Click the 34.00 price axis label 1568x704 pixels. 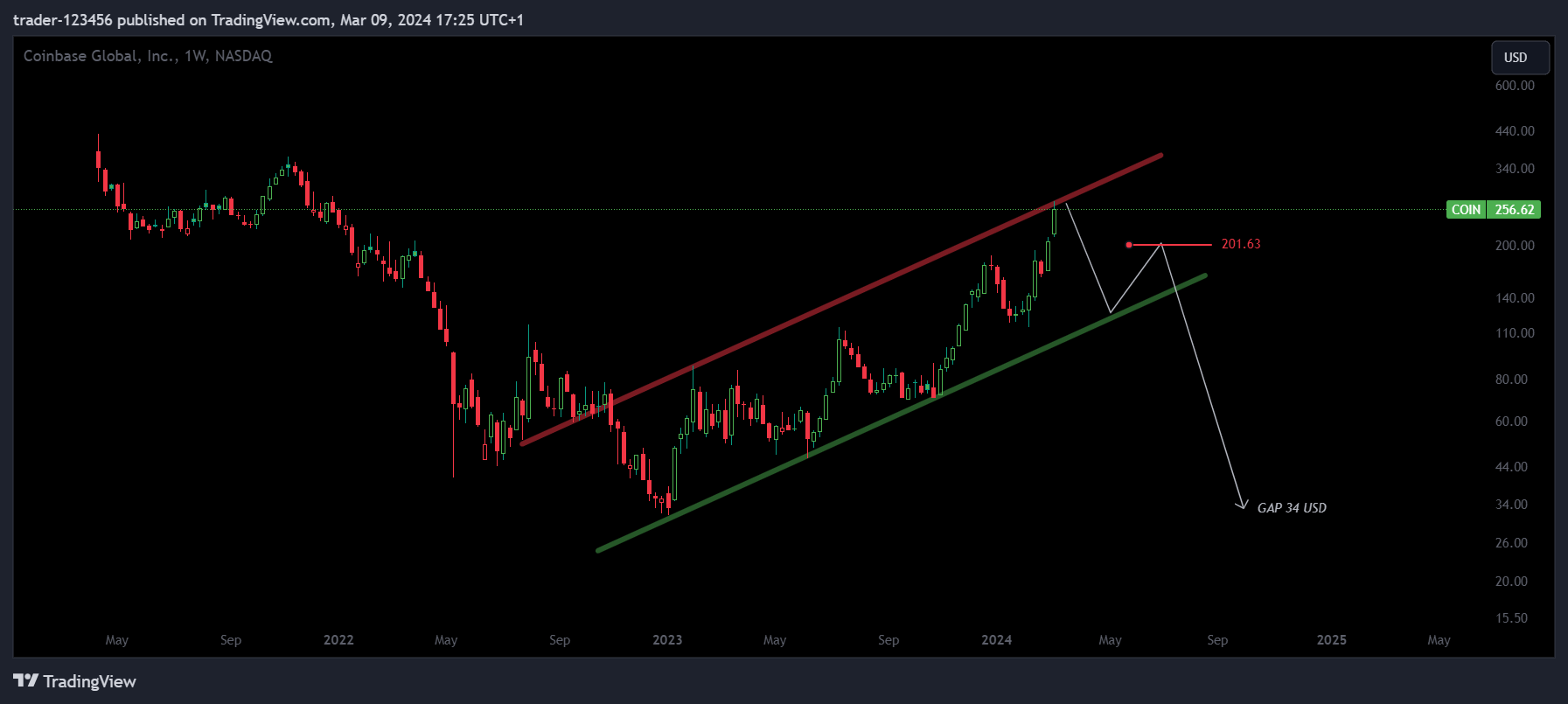tap(1511, 505)
